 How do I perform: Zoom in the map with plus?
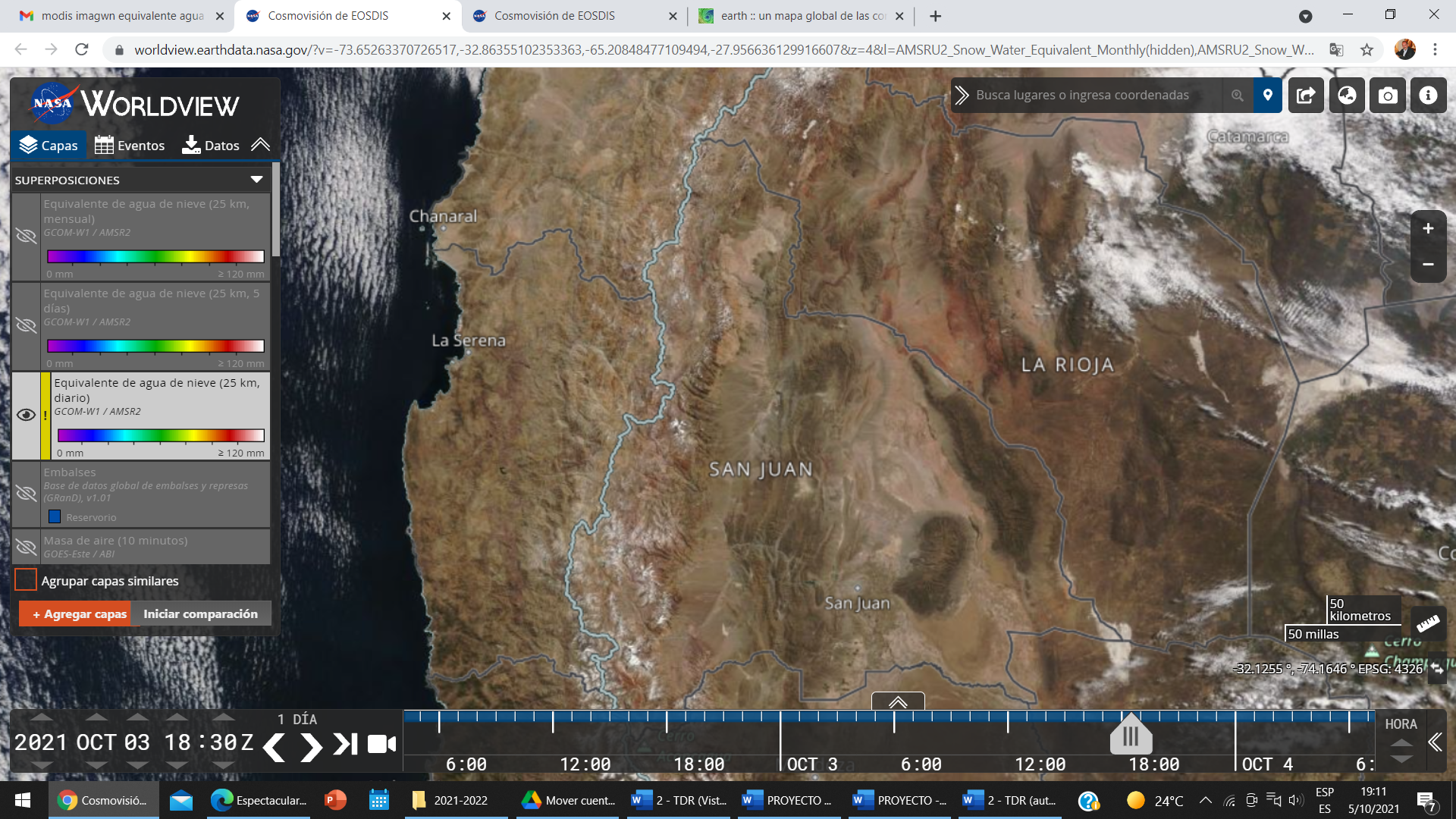[x=1428, y=228]
